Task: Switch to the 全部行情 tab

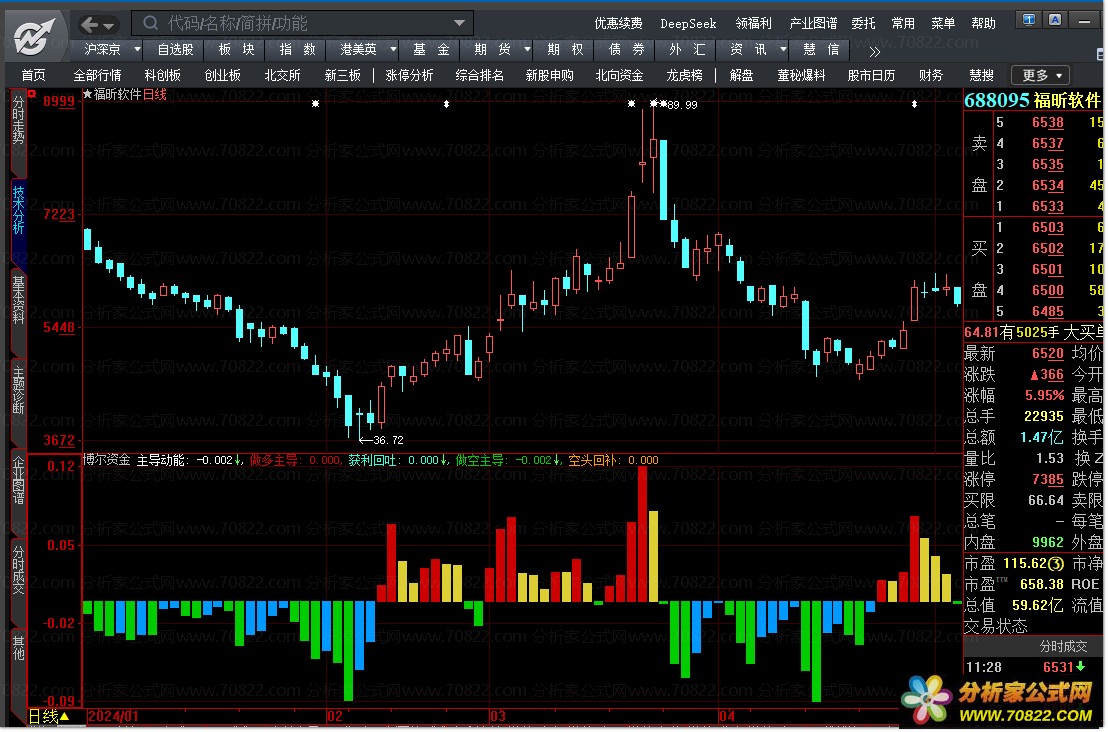Action: tap(98, 75)
